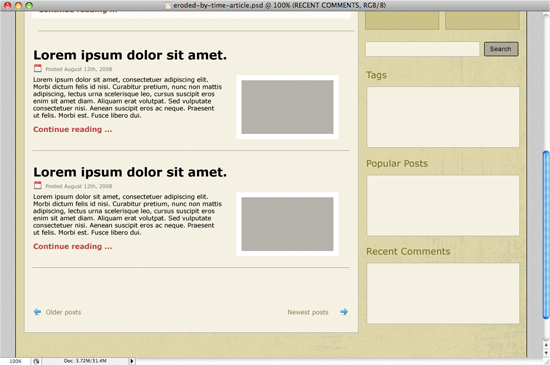Click the blue right arrow beside Newest posts
This screenshot has height=365, width=550.
[344, 312]
